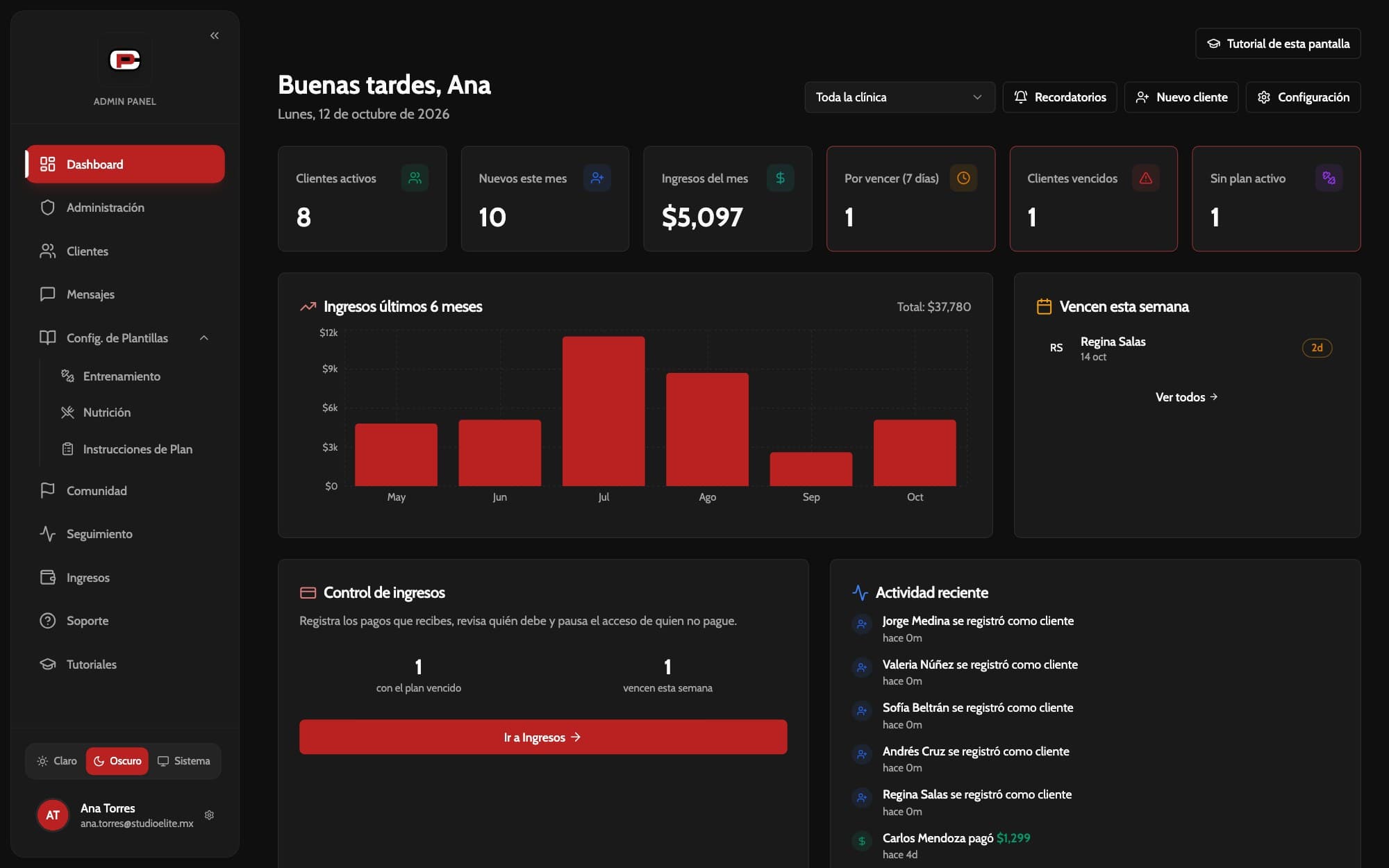Open Configuración button in header
Viewport: 1389px width, 868px height.
[1303, 97]
